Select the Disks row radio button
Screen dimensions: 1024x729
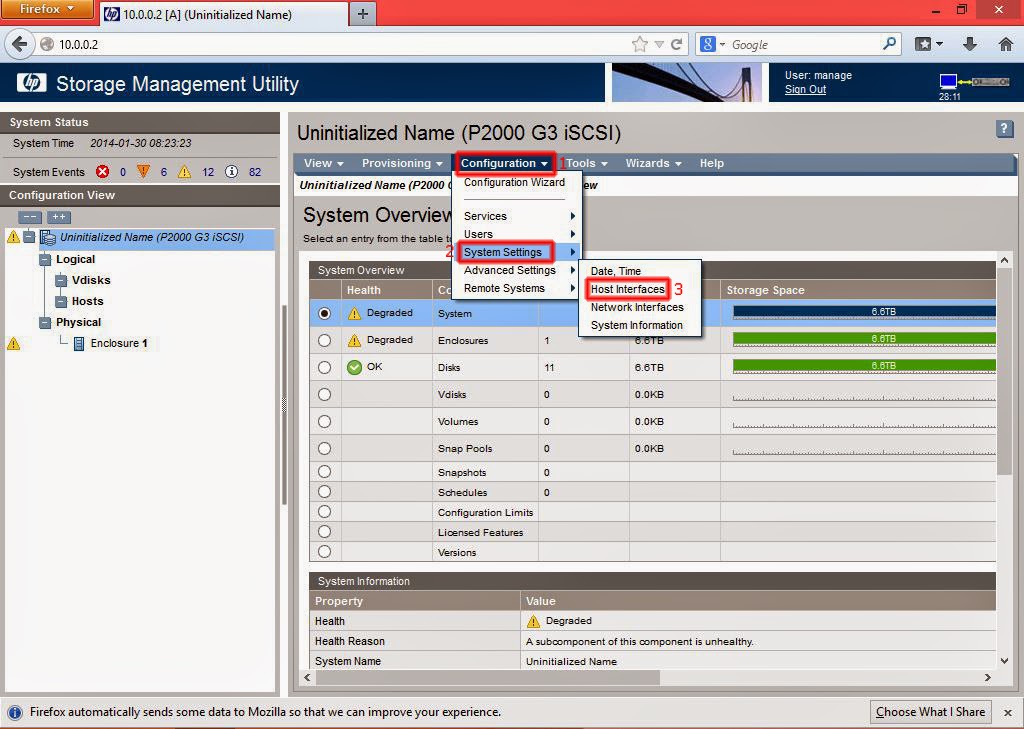pos(324,367)
